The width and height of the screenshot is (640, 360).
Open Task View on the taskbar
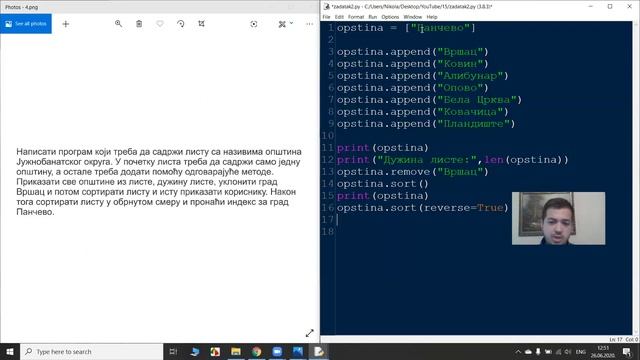point(173,351)
